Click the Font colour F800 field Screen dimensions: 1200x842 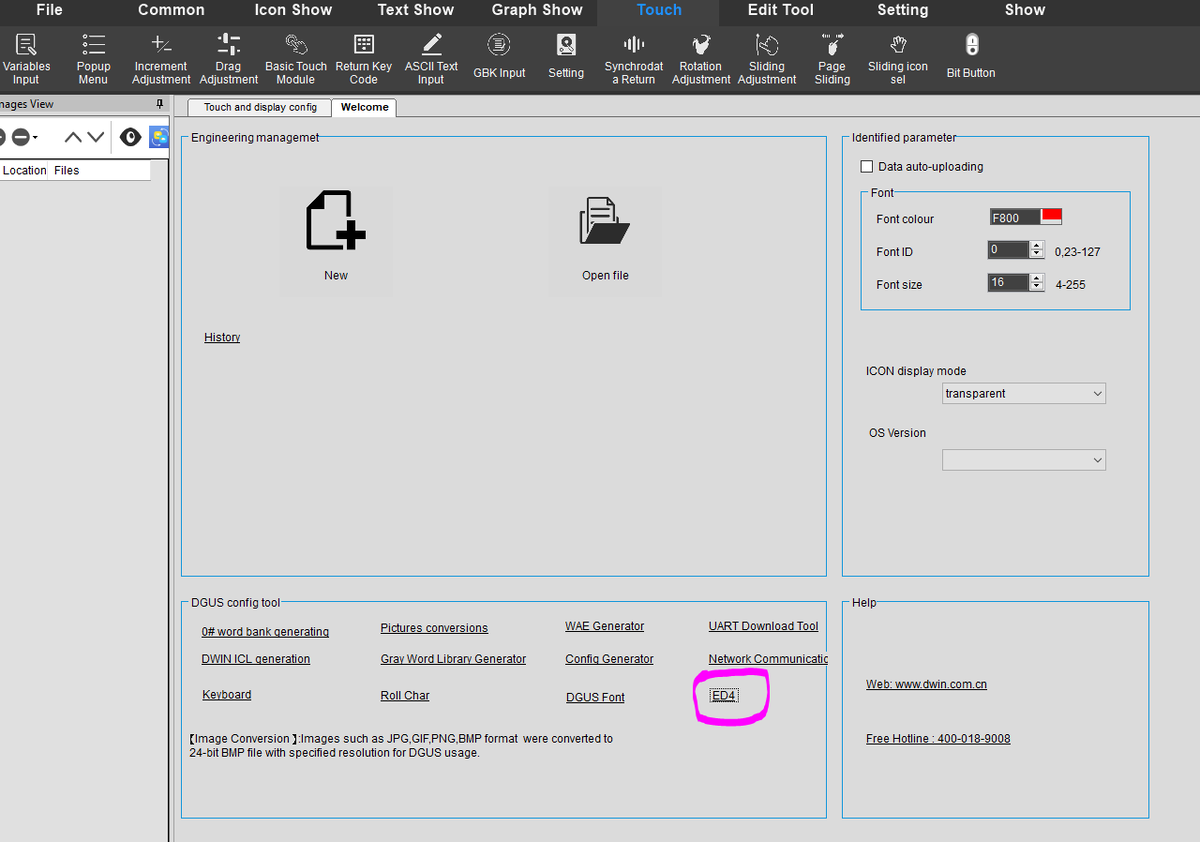click(x=1014, y=218)
